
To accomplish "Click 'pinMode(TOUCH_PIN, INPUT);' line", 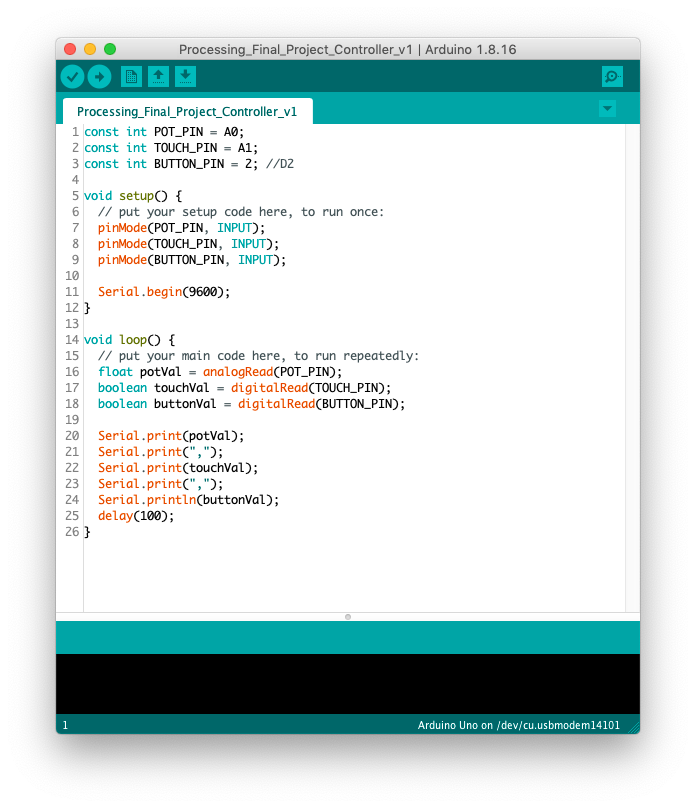I will coord(189,244).
